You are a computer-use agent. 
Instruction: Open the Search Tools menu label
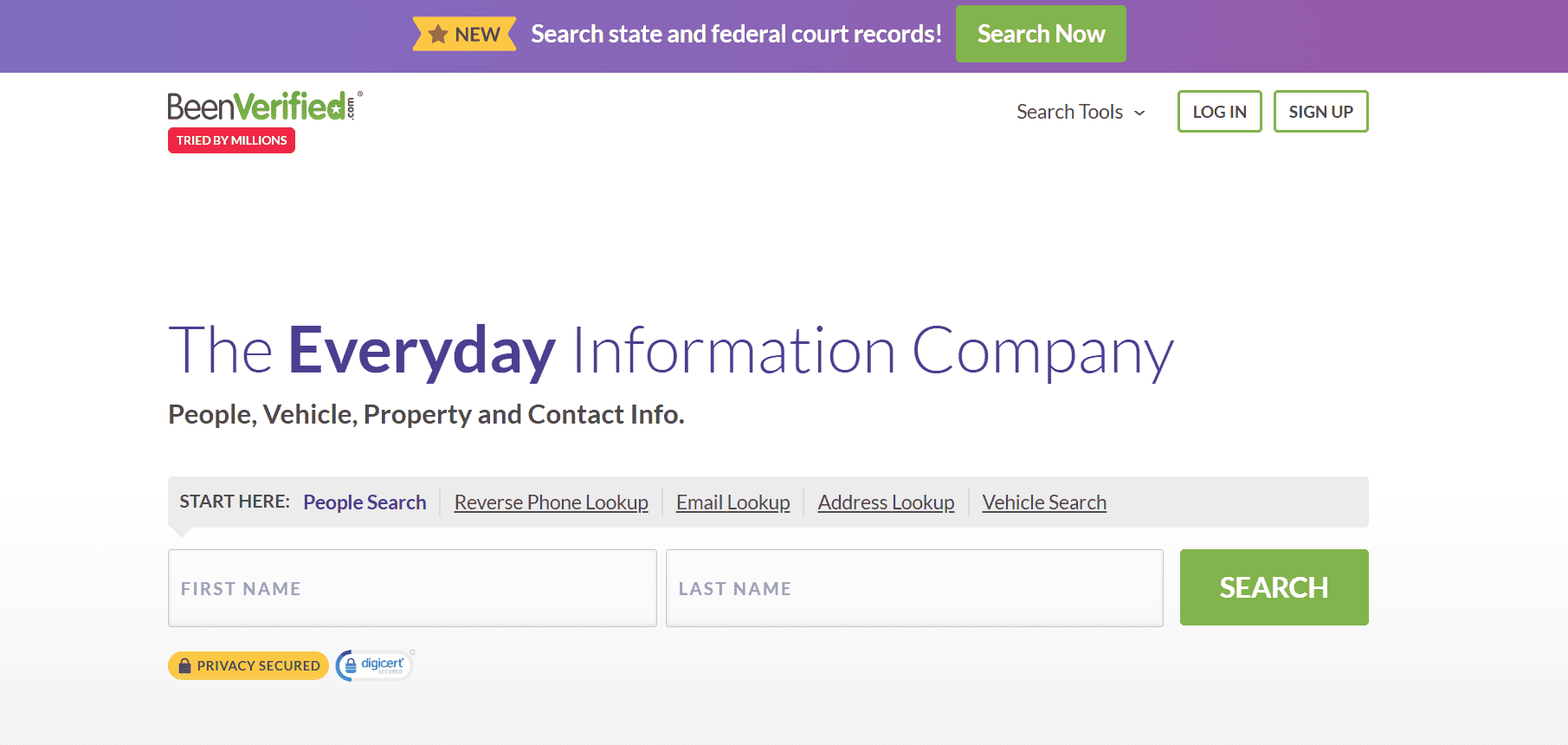point(1069,112)
